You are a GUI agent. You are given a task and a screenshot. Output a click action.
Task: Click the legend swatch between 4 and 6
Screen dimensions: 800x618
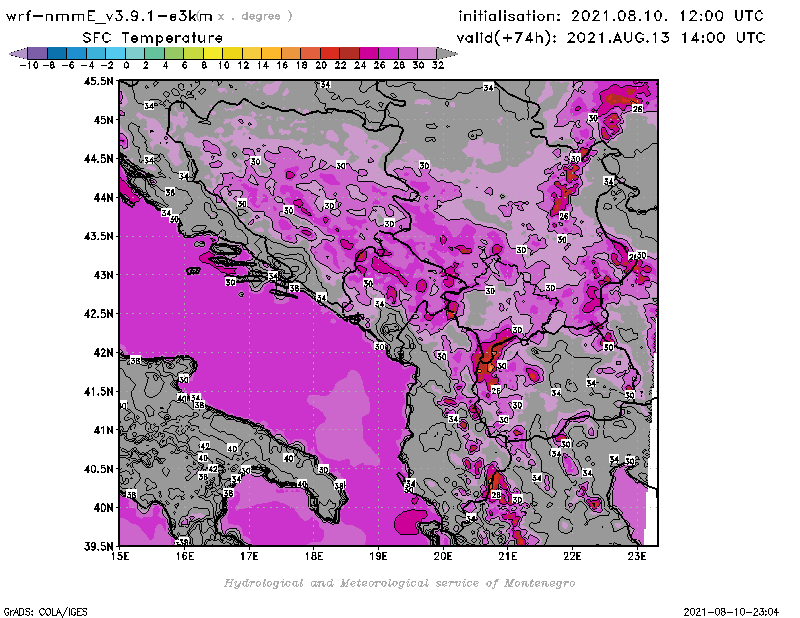[174, 53]
